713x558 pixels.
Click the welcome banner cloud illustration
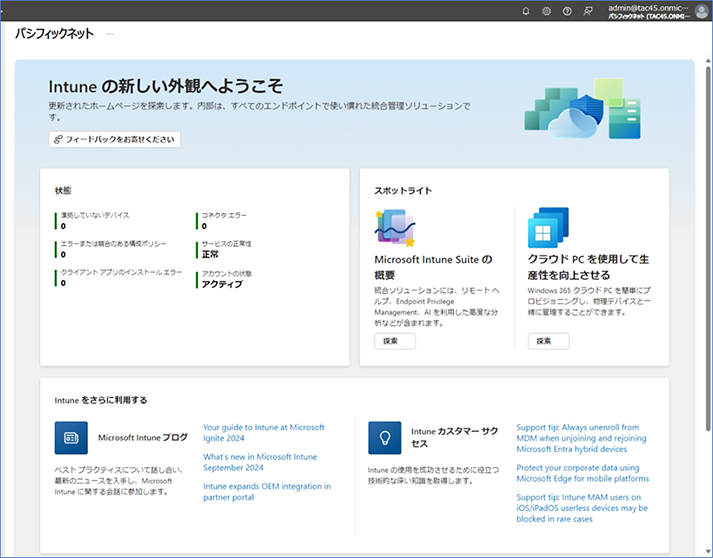click(582, 109)
